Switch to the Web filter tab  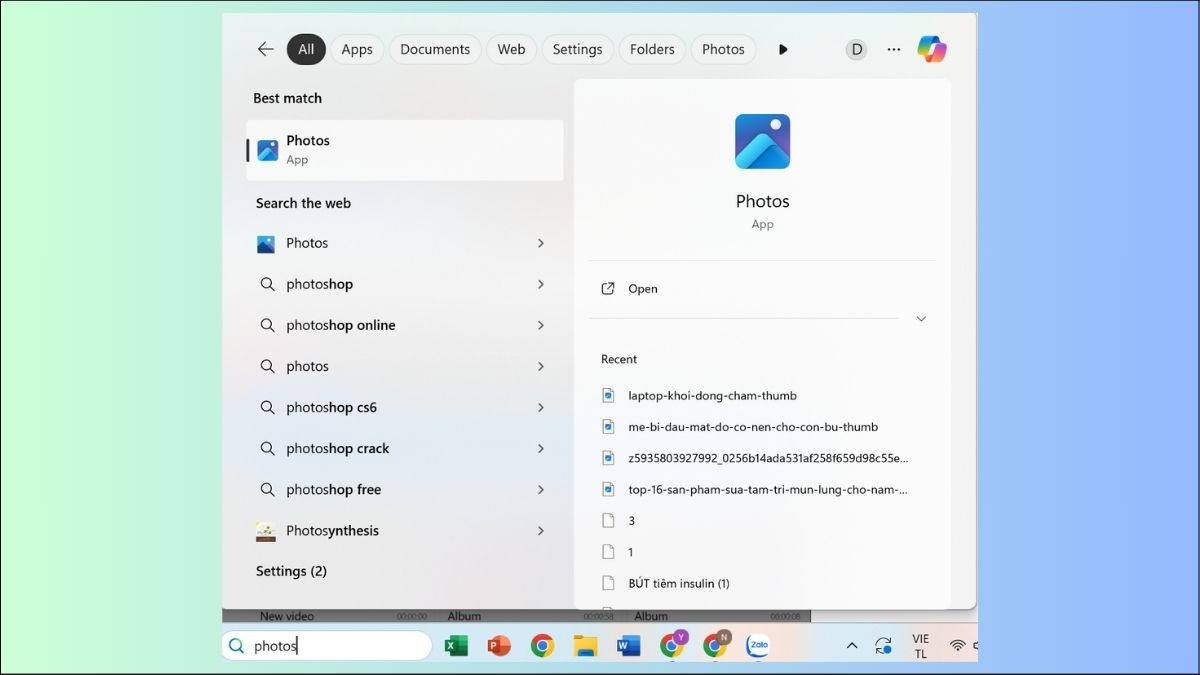pyautogui.click(x=511, y=49)
